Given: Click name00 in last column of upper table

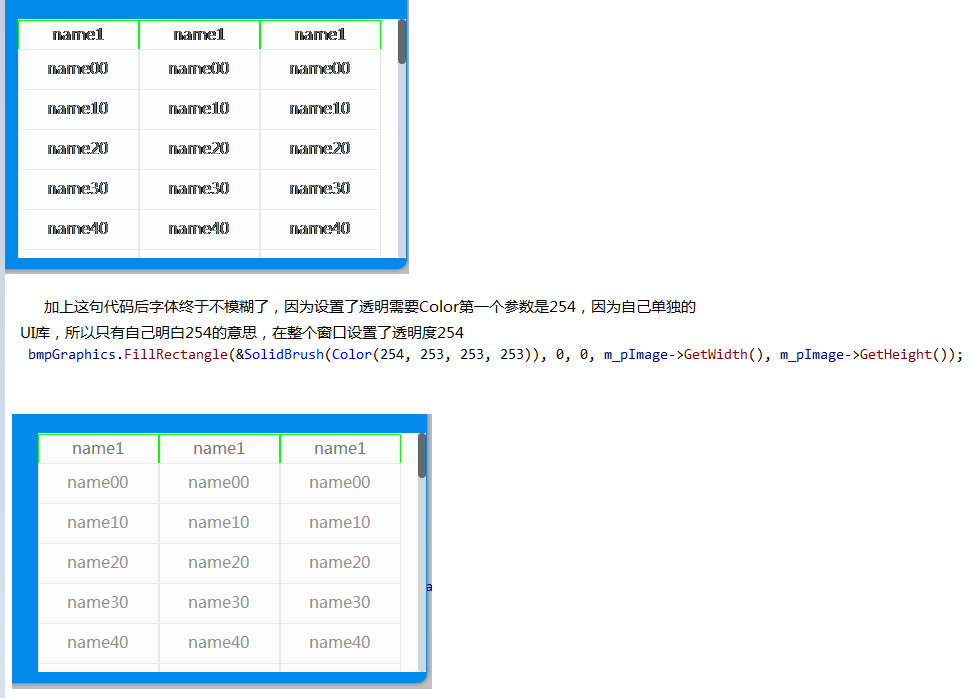Looking at the screenshot, I should 320,69.
